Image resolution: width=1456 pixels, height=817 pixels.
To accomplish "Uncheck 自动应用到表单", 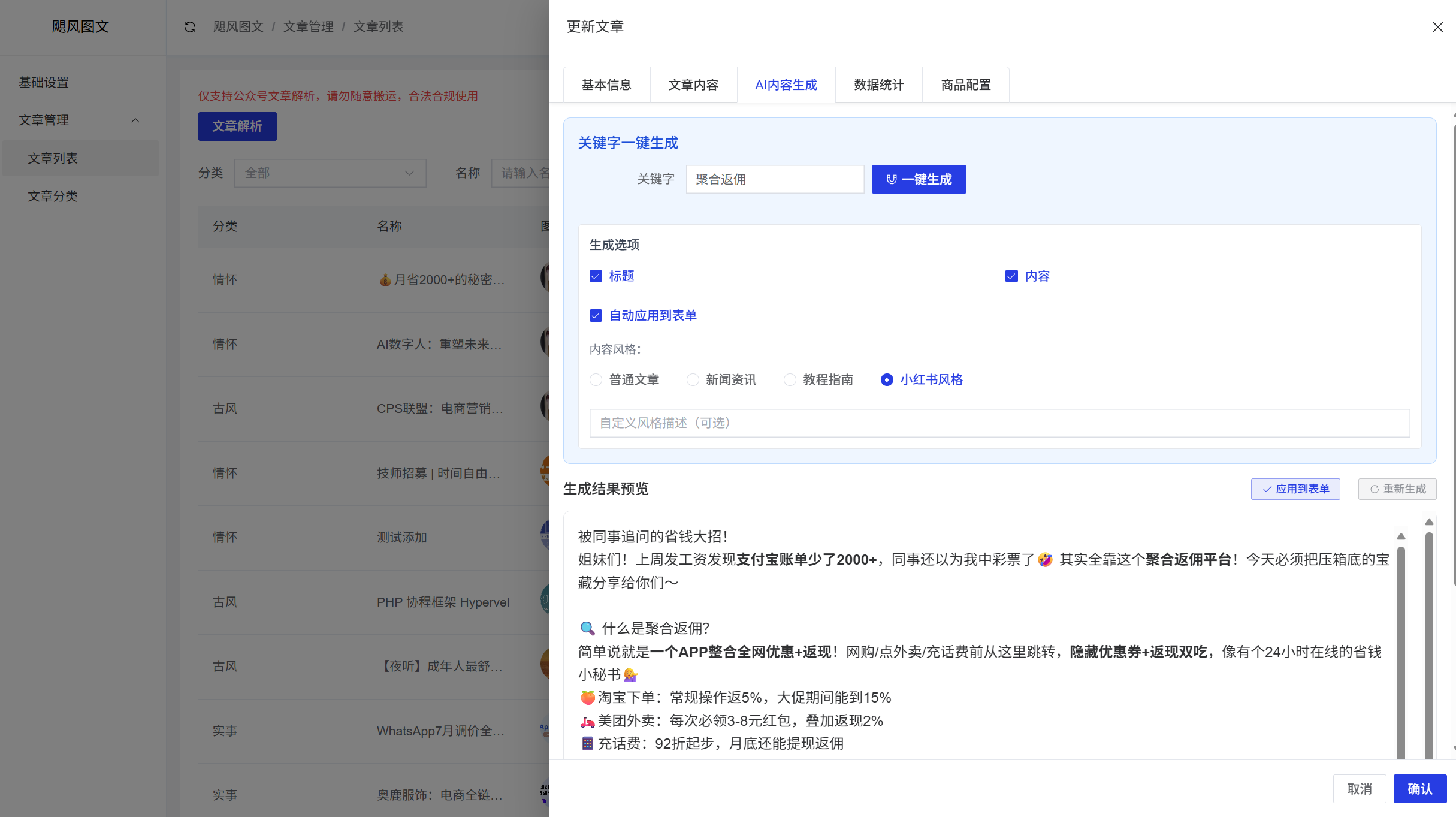I will coord(596,315).
